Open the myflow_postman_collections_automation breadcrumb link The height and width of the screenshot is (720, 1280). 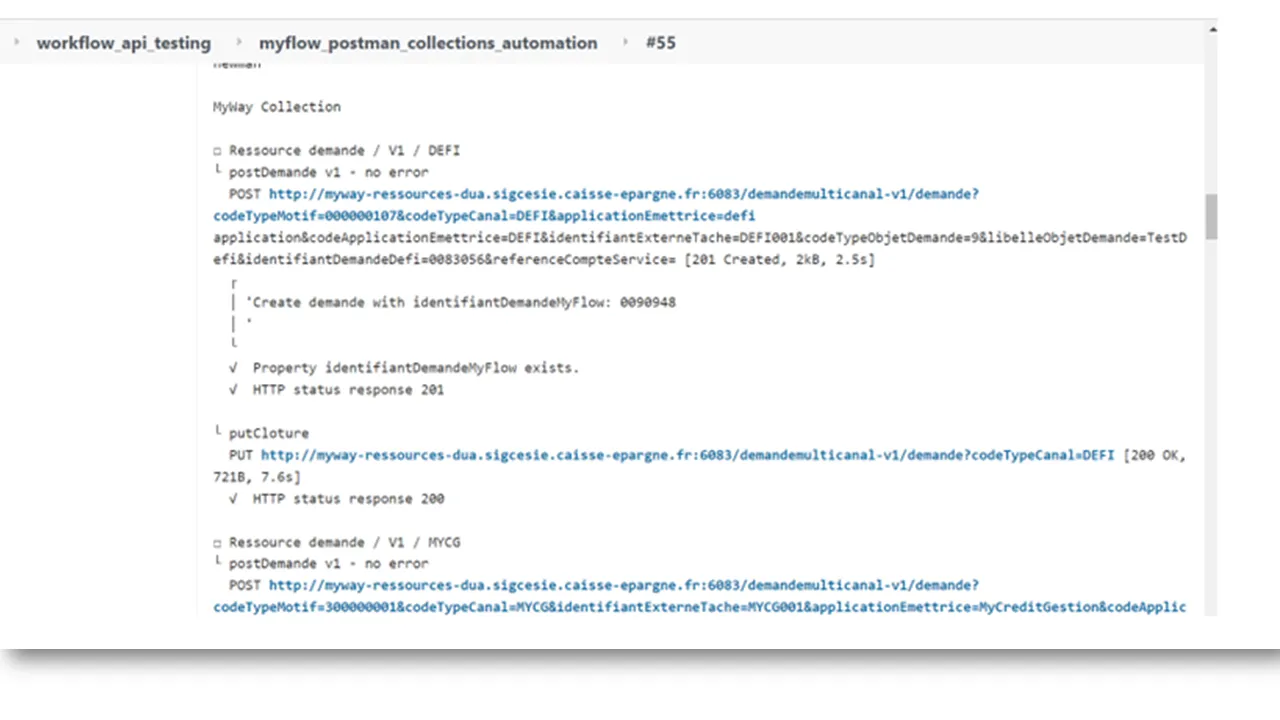[x=428, y=43]
